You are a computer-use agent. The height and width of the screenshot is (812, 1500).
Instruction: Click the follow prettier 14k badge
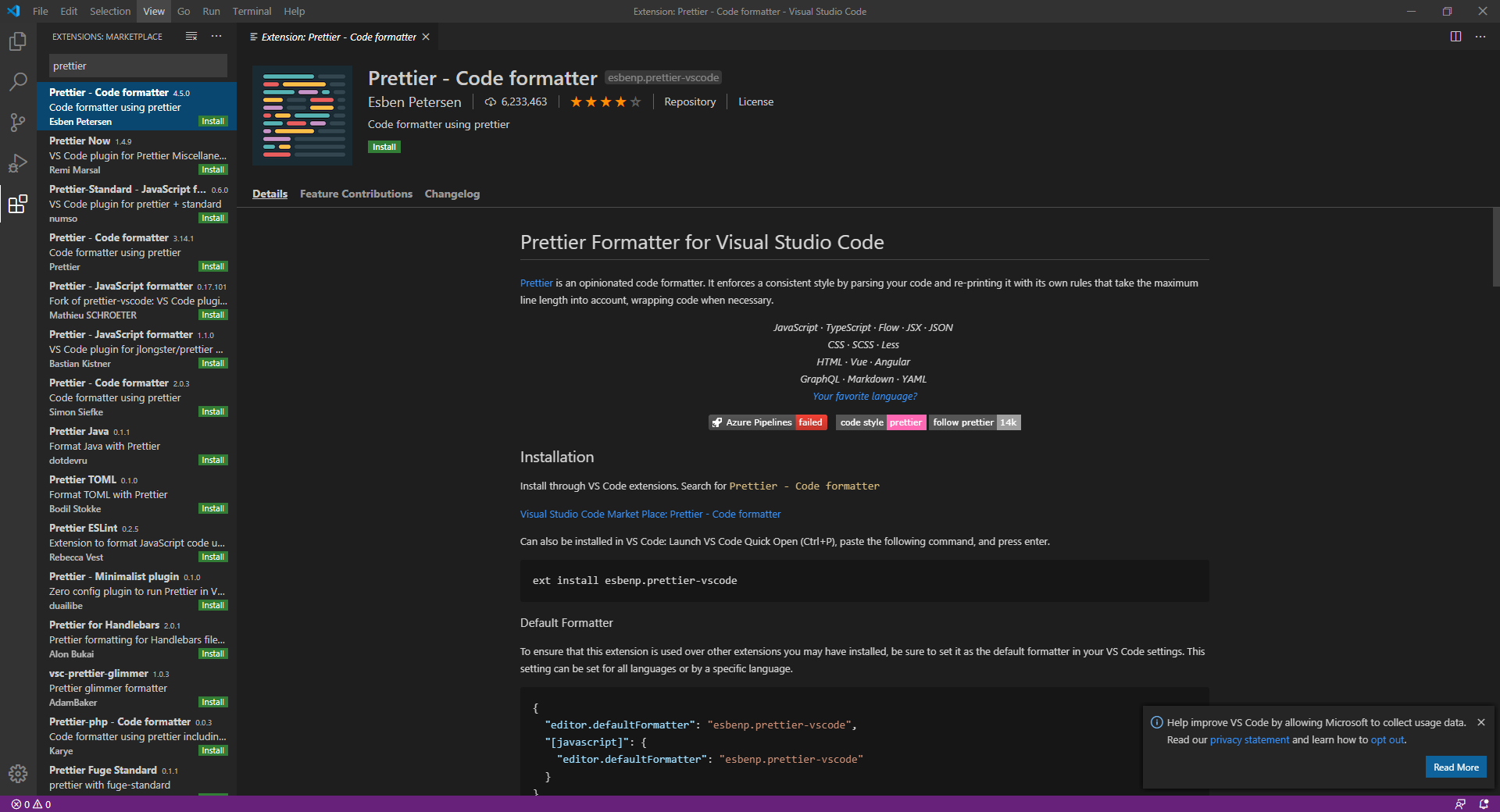[975, 422]
